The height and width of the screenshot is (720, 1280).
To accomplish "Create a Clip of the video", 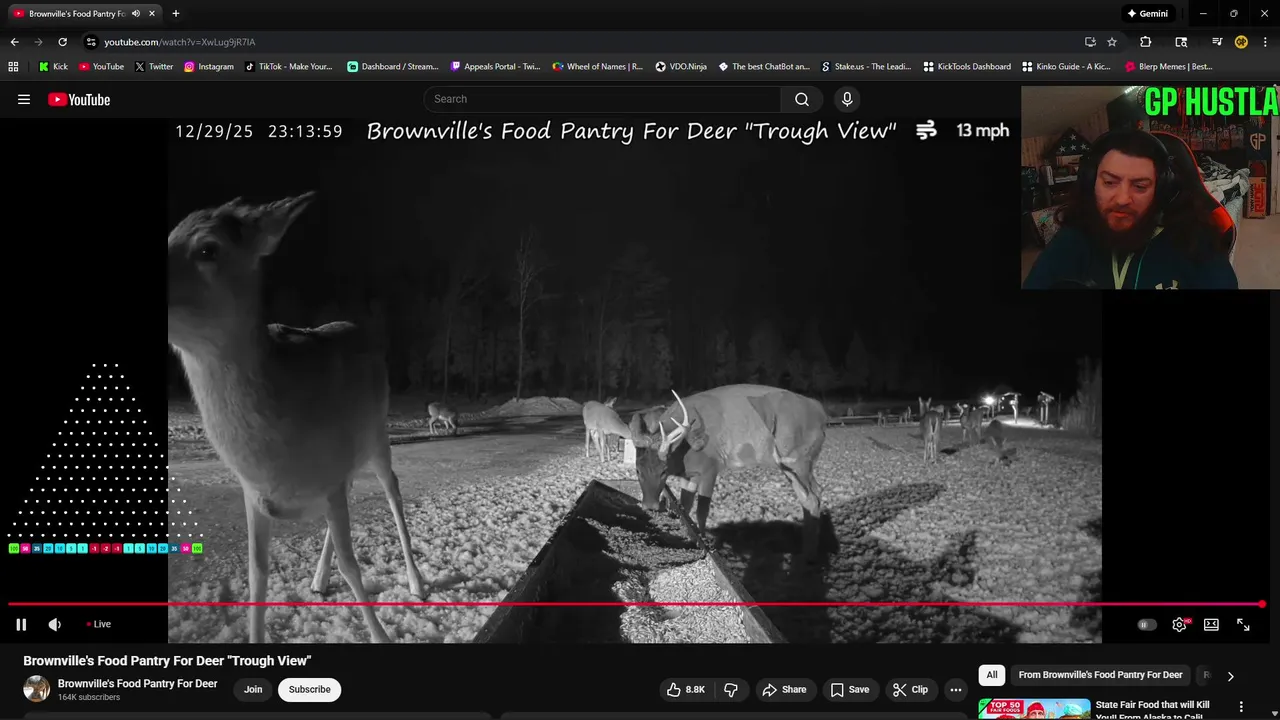I will point(910,689).
